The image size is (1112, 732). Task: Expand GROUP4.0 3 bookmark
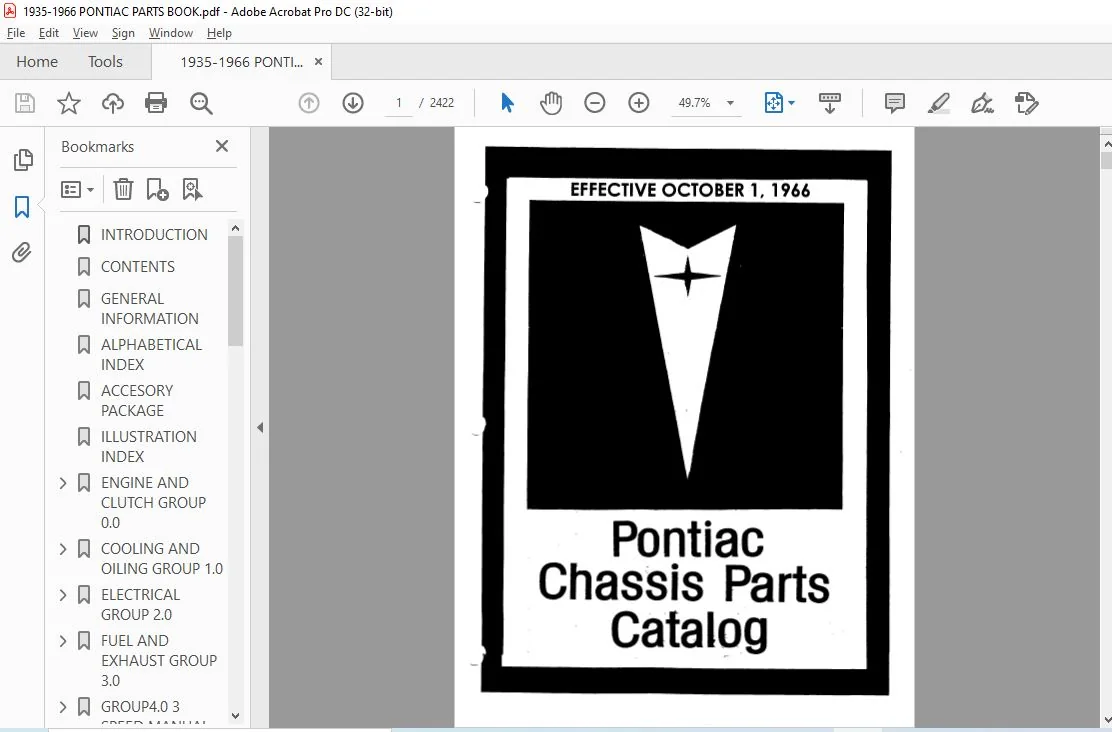point(63,707)
